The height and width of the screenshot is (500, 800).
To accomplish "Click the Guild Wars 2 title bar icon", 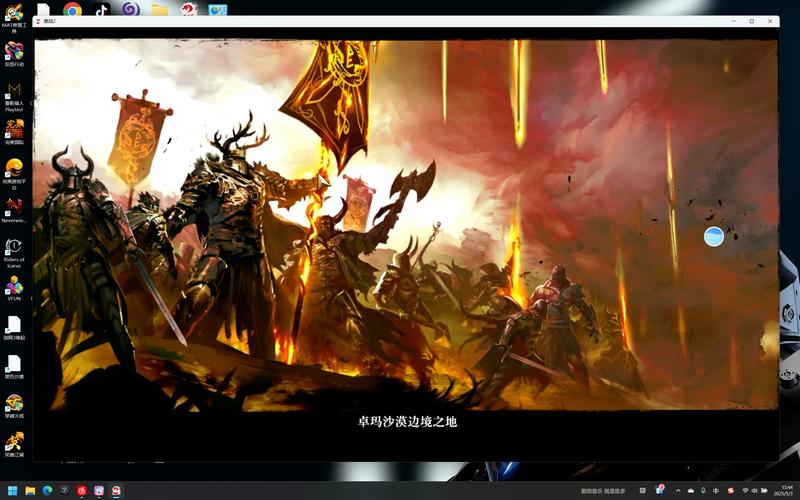I will pos(38,21).
